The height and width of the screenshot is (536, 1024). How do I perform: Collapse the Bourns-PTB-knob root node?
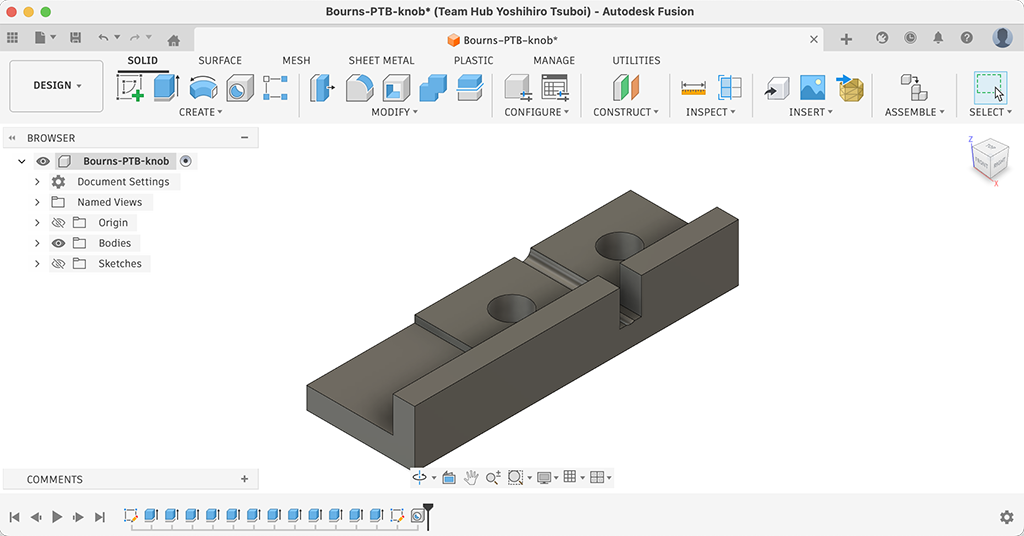pos(22,161)
